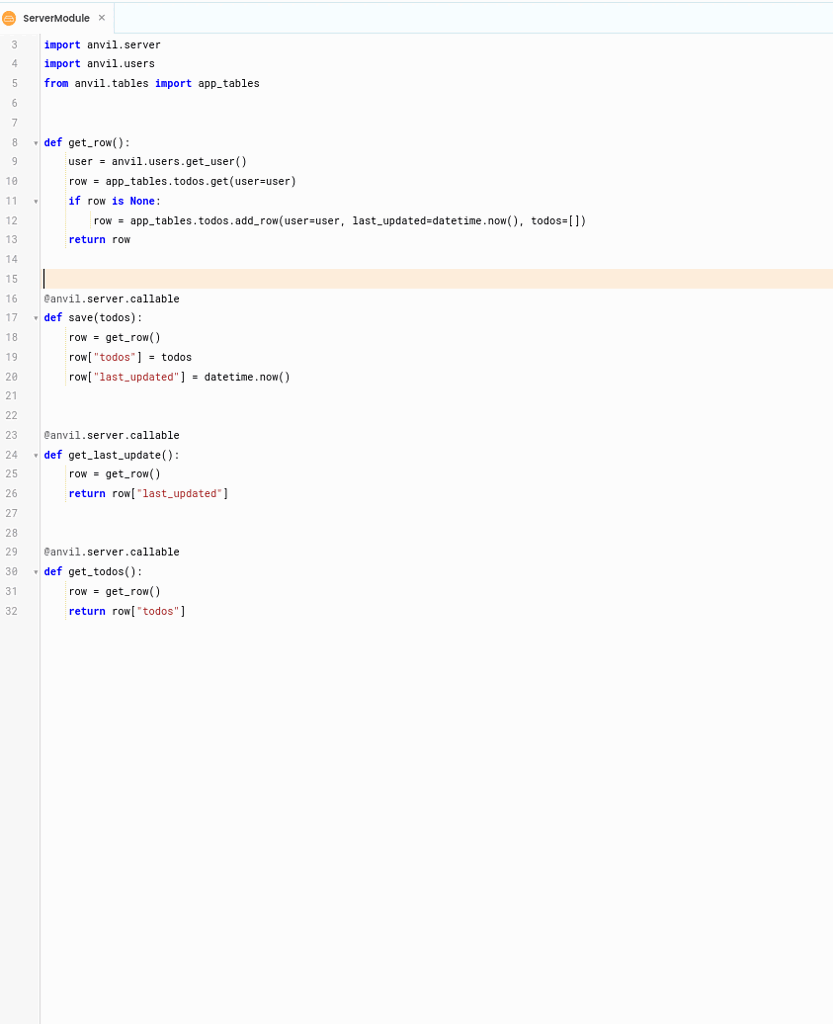Click the 'def save(todos):' definition
Image resolution: width=833 pixels, height=1024 pixels.
[x=93, y=317]
